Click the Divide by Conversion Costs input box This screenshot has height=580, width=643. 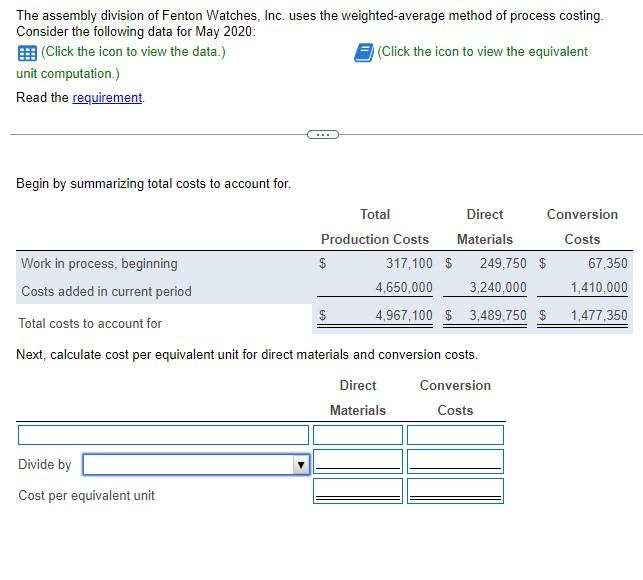[x=455, y=461]
